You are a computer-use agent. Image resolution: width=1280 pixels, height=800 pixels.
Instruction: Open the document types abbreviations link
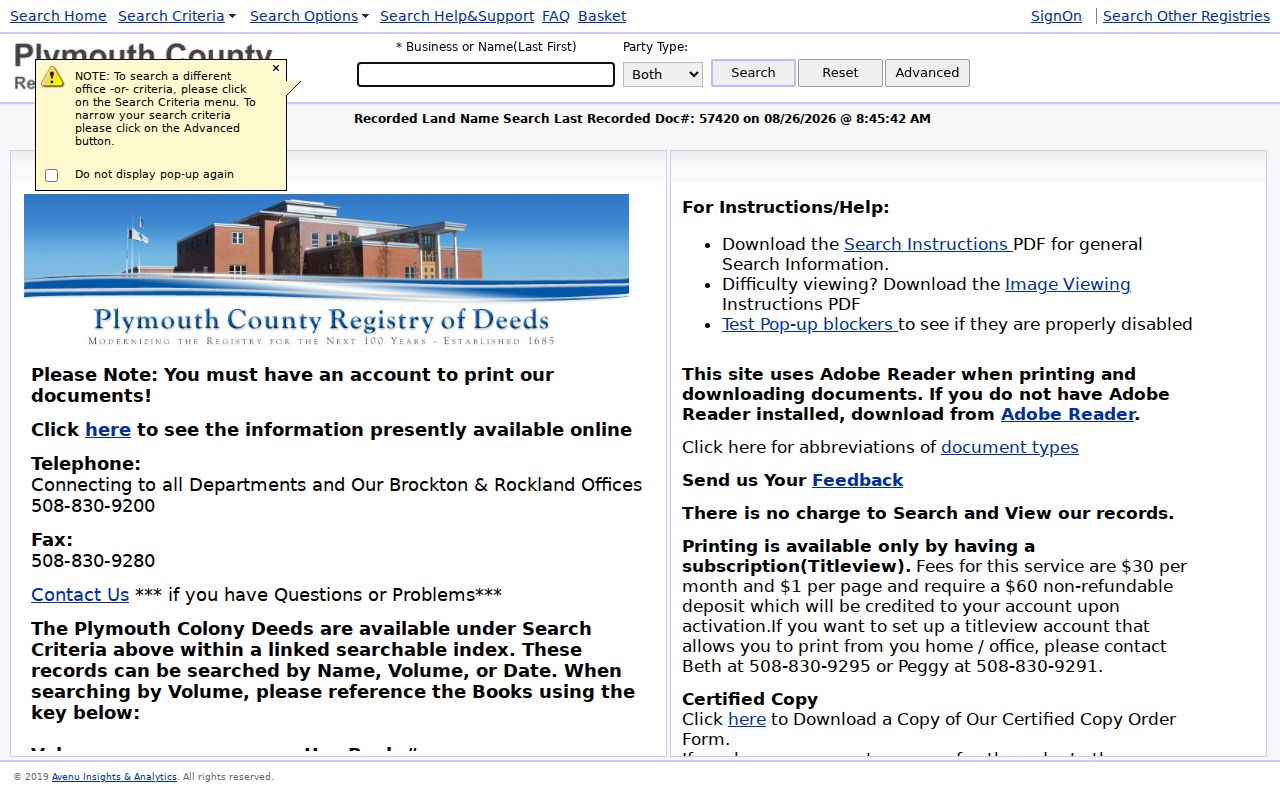1010,447
